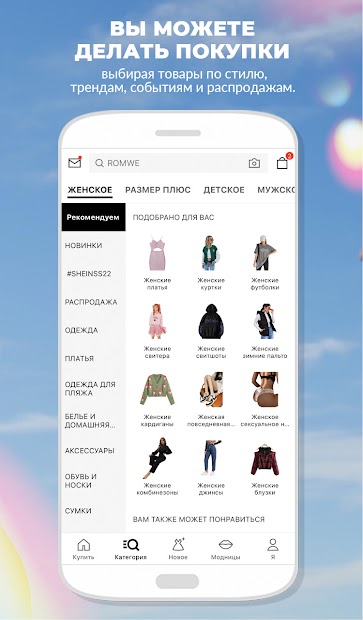This screenshot has height=620, width=363.
Task: Switch to the РАЗМЕР ПЛЮС tab
Action: pos(158,190)
